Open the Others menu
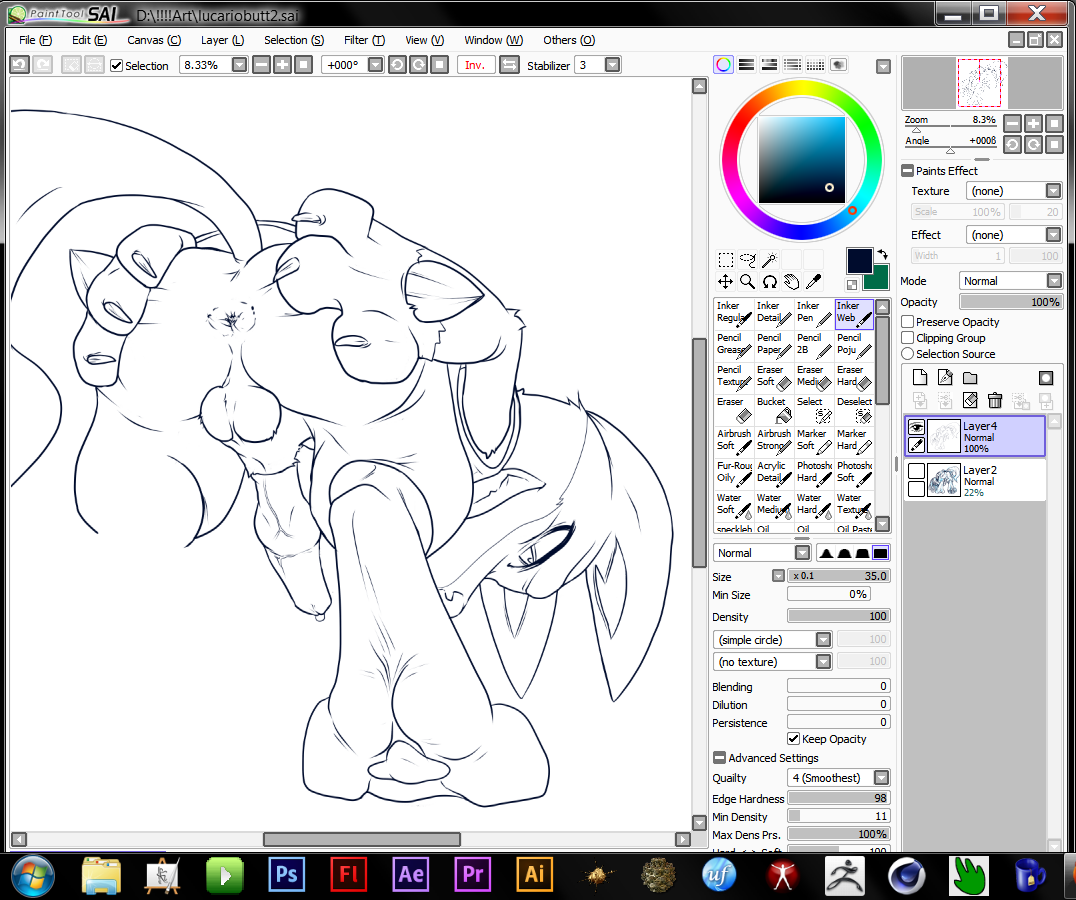The image size is (1076, 900). 569,40
